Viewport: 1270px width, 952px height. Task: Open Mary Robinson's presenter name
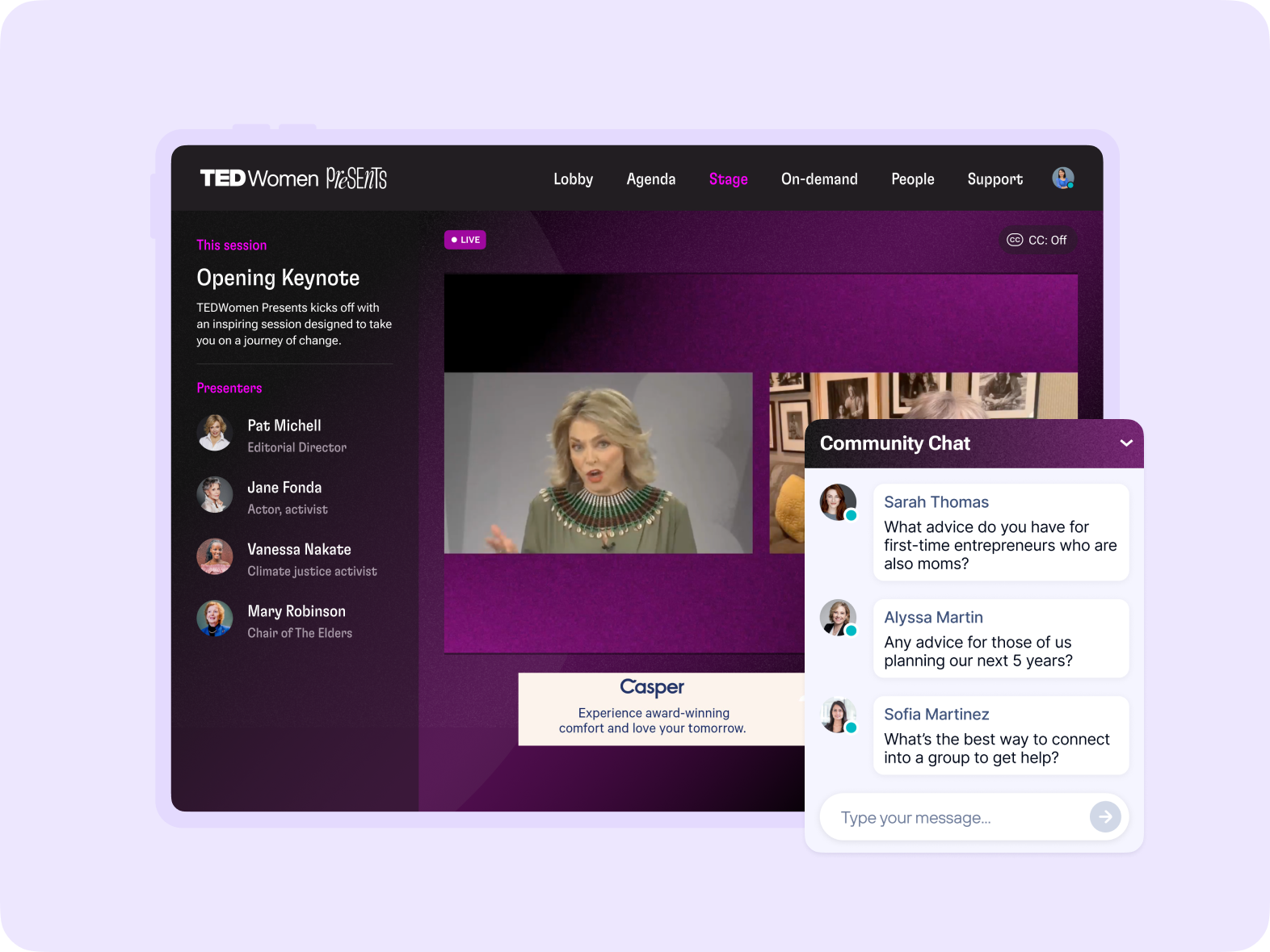coord(296,611)
